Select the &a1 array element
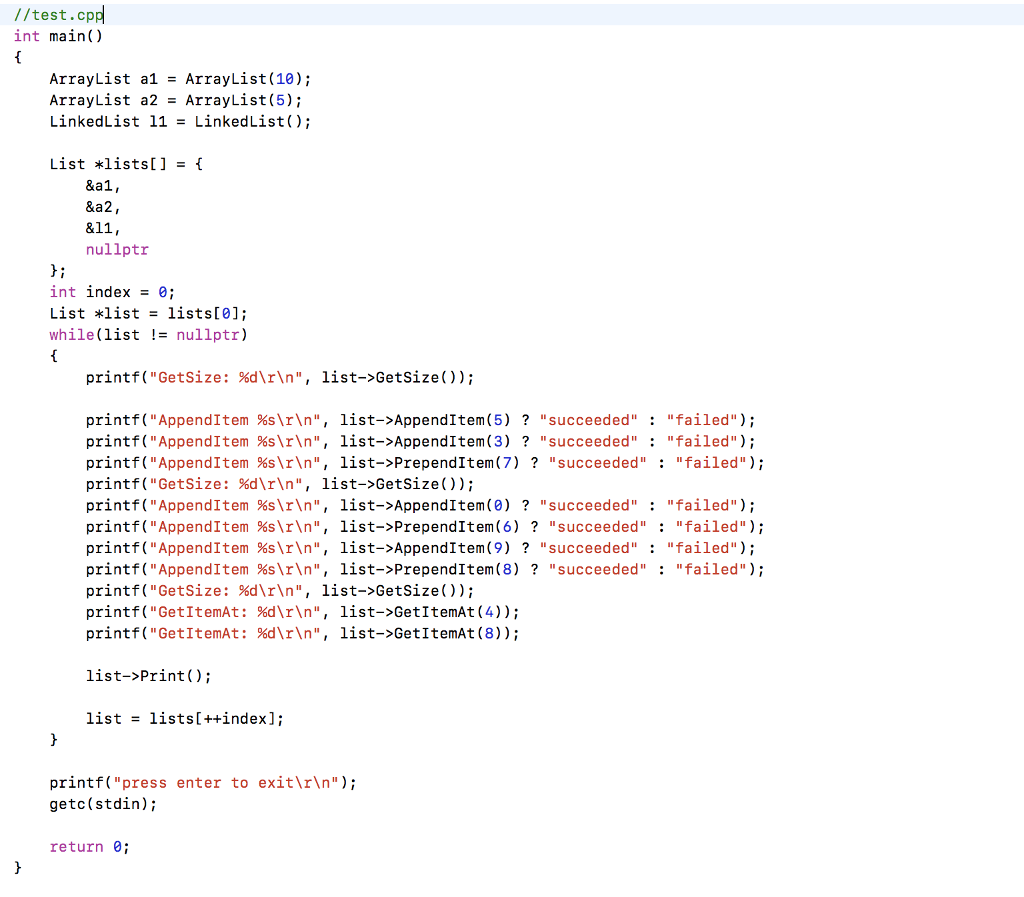Image resolution: width=1024 pixels, height=897 pixels. [x=100, y=185]
